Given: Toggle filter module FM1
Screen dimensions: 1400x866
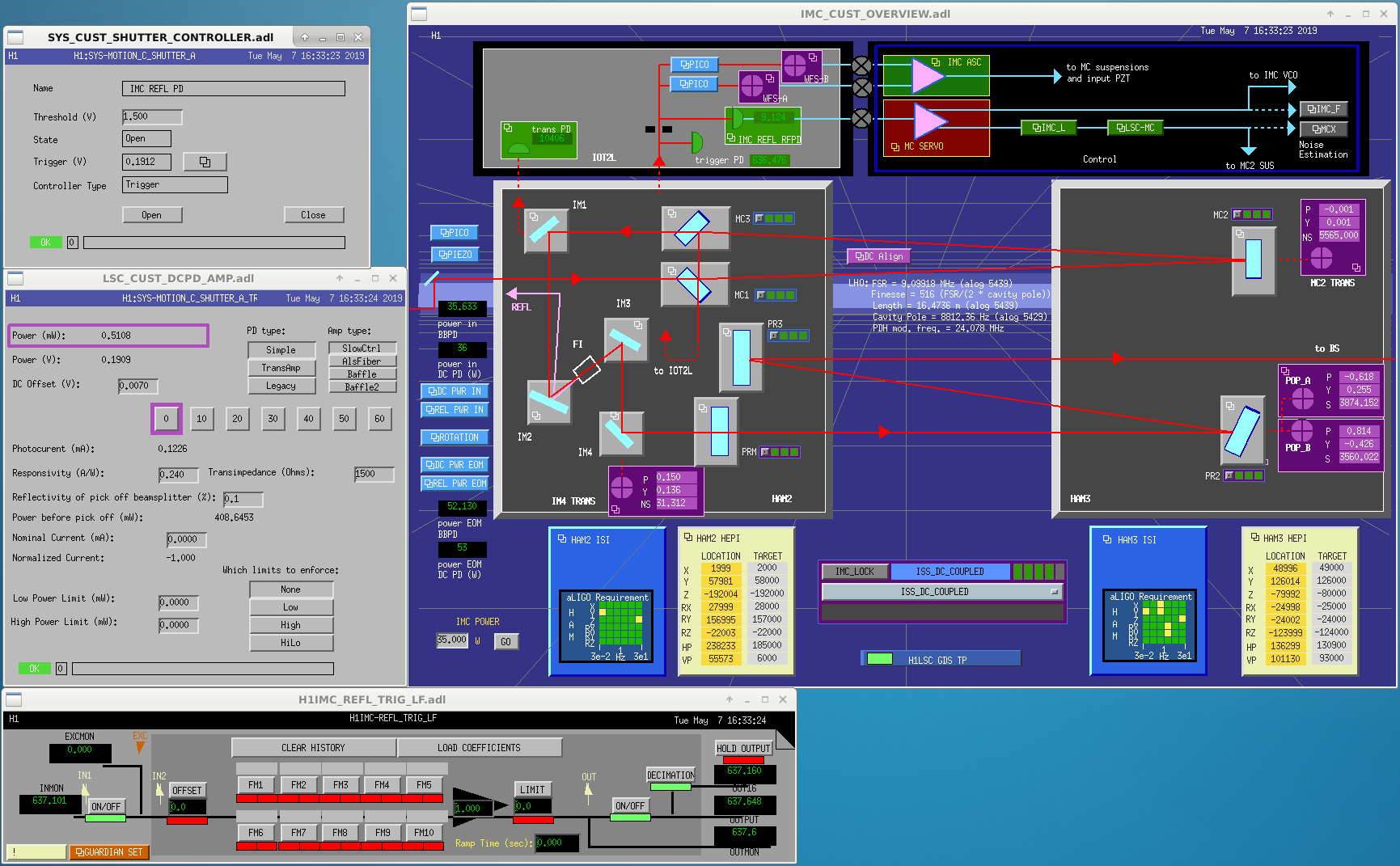Looking at the screenshot, I should point(256,785).
